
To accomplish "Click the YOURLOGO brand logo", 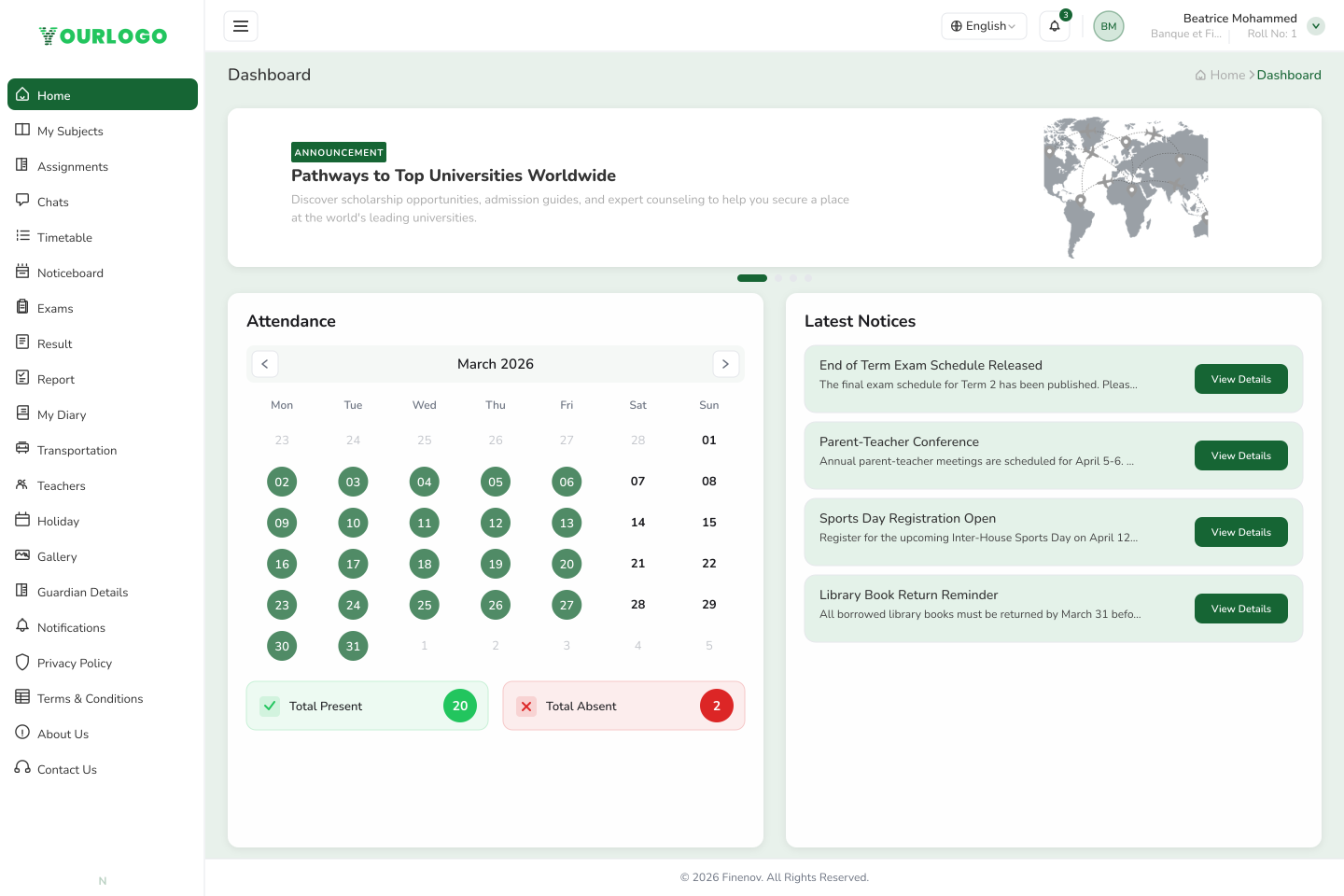I will point(103,36).
